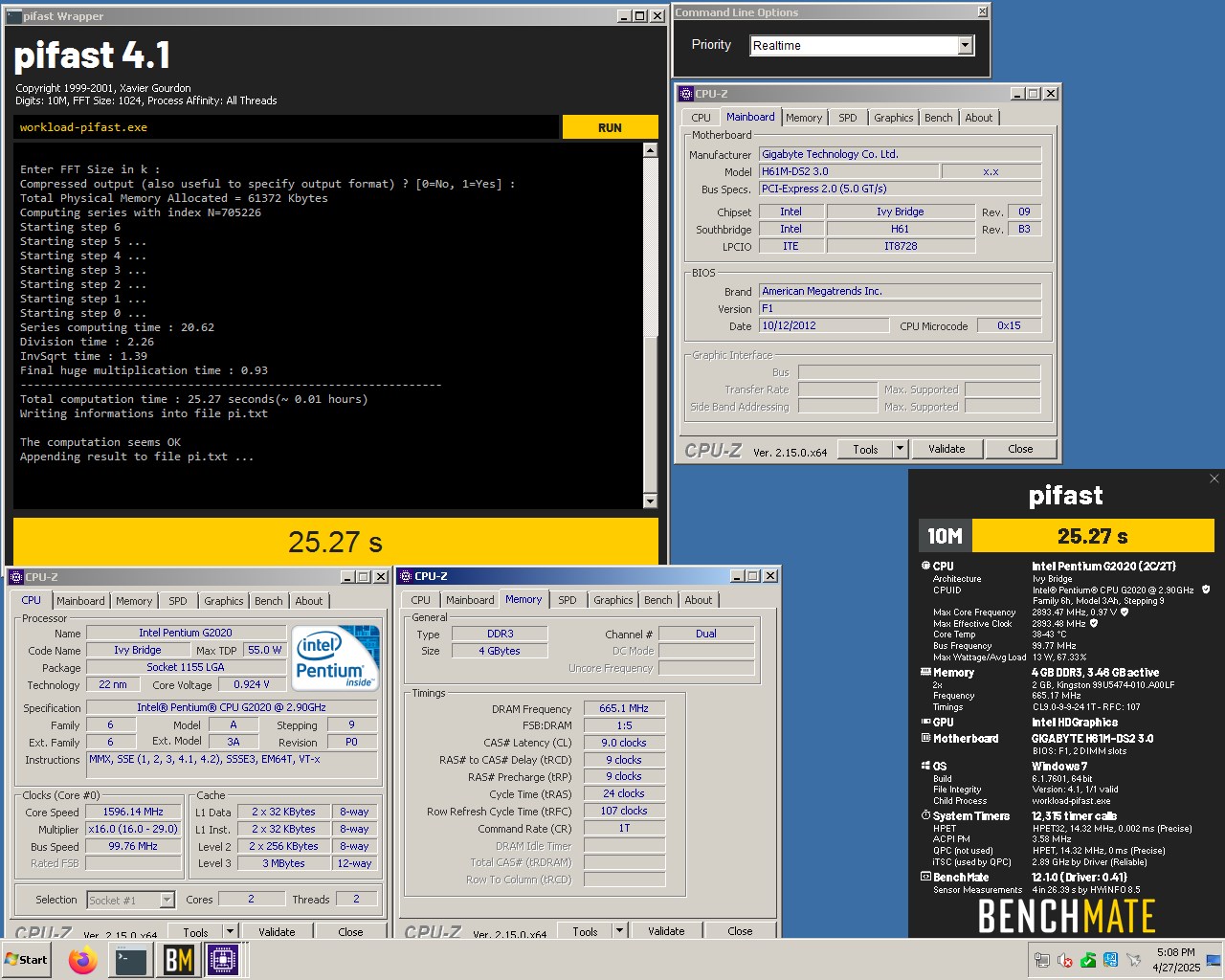Click the CPU Microcode 0x15 field
This screenshot has width=1225, height=980.
[x=1009, y=325]
